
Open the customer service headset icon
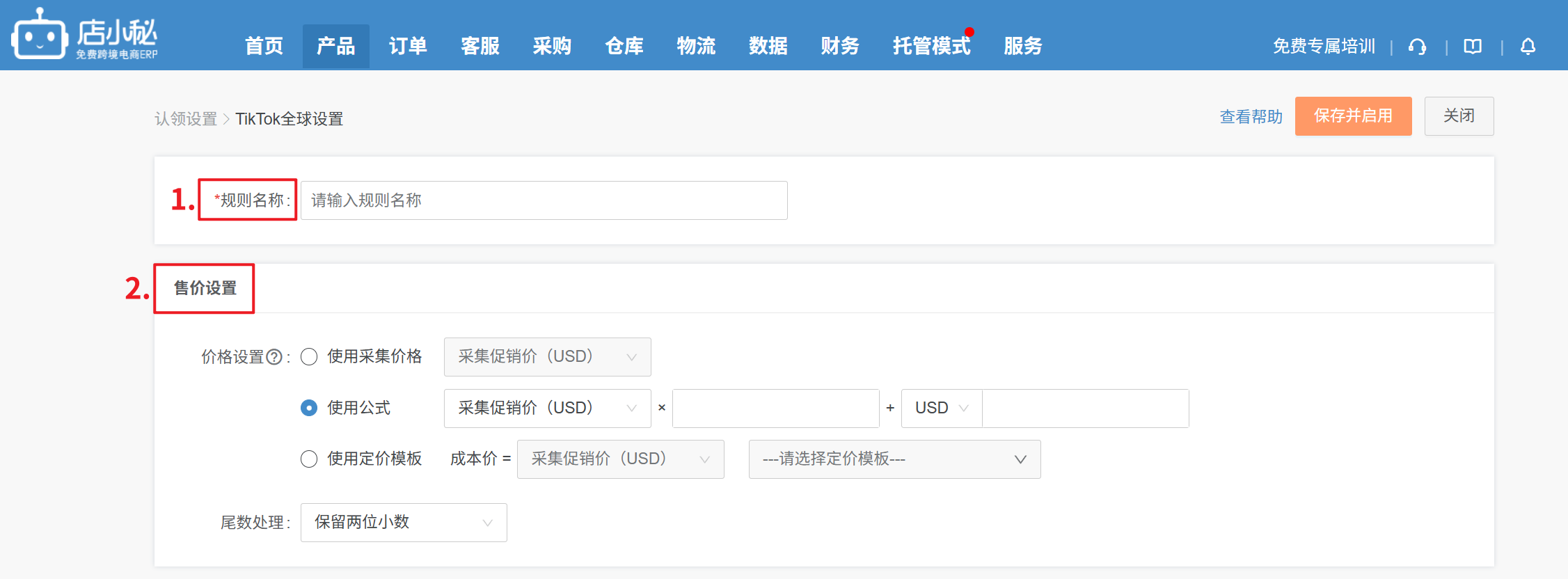[1417, 47]
